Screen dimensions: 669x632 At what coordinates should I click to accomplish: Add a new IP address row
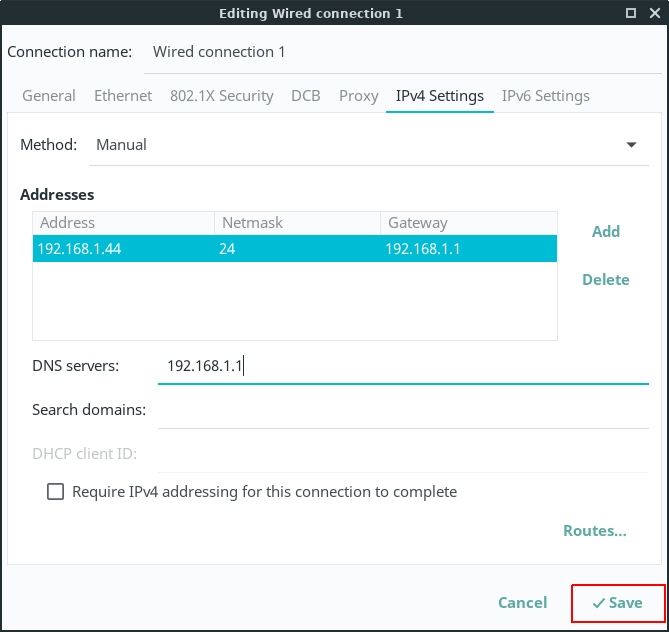point(605,232)
